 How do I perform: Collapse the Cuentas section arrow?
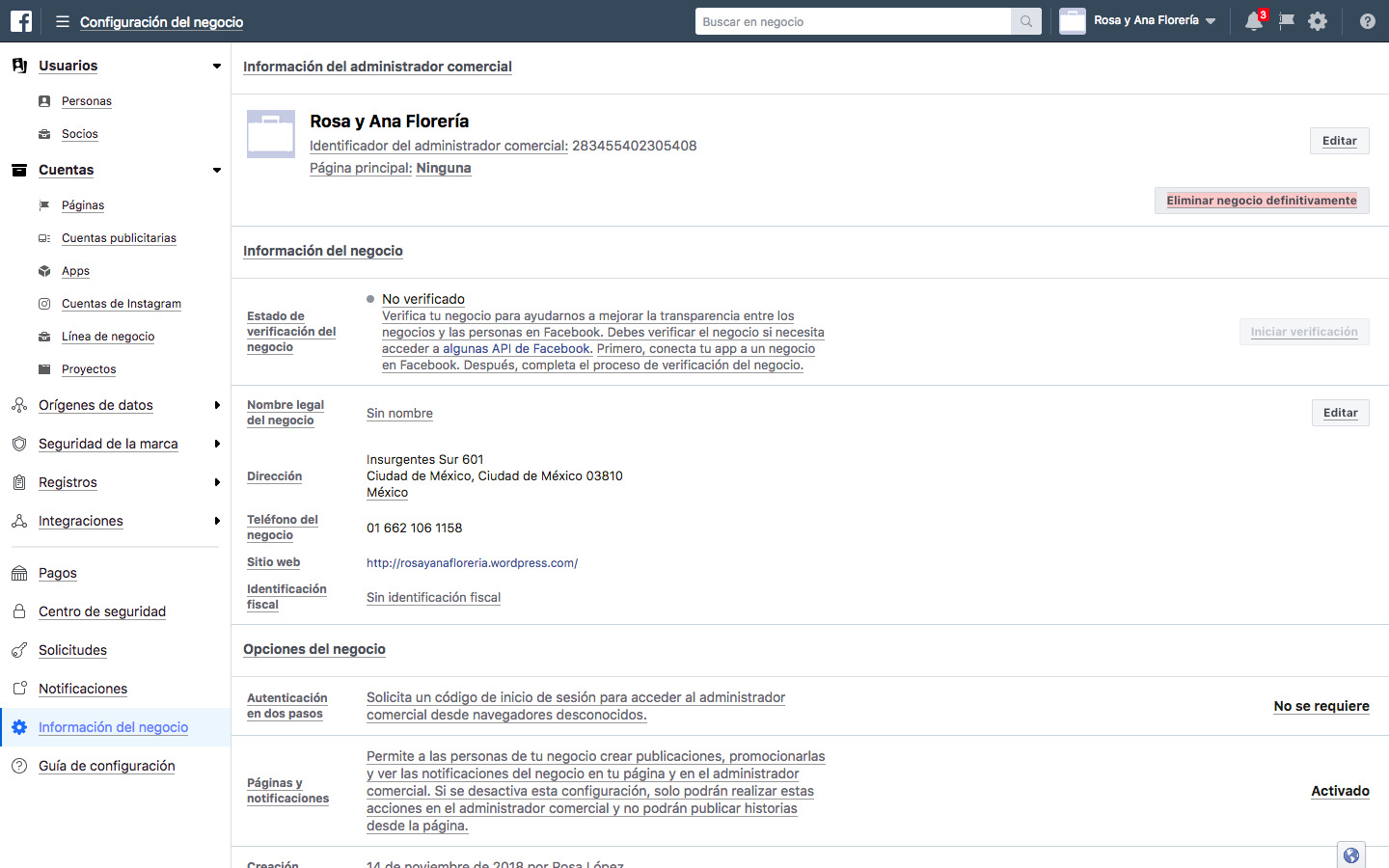pos(217,171)
